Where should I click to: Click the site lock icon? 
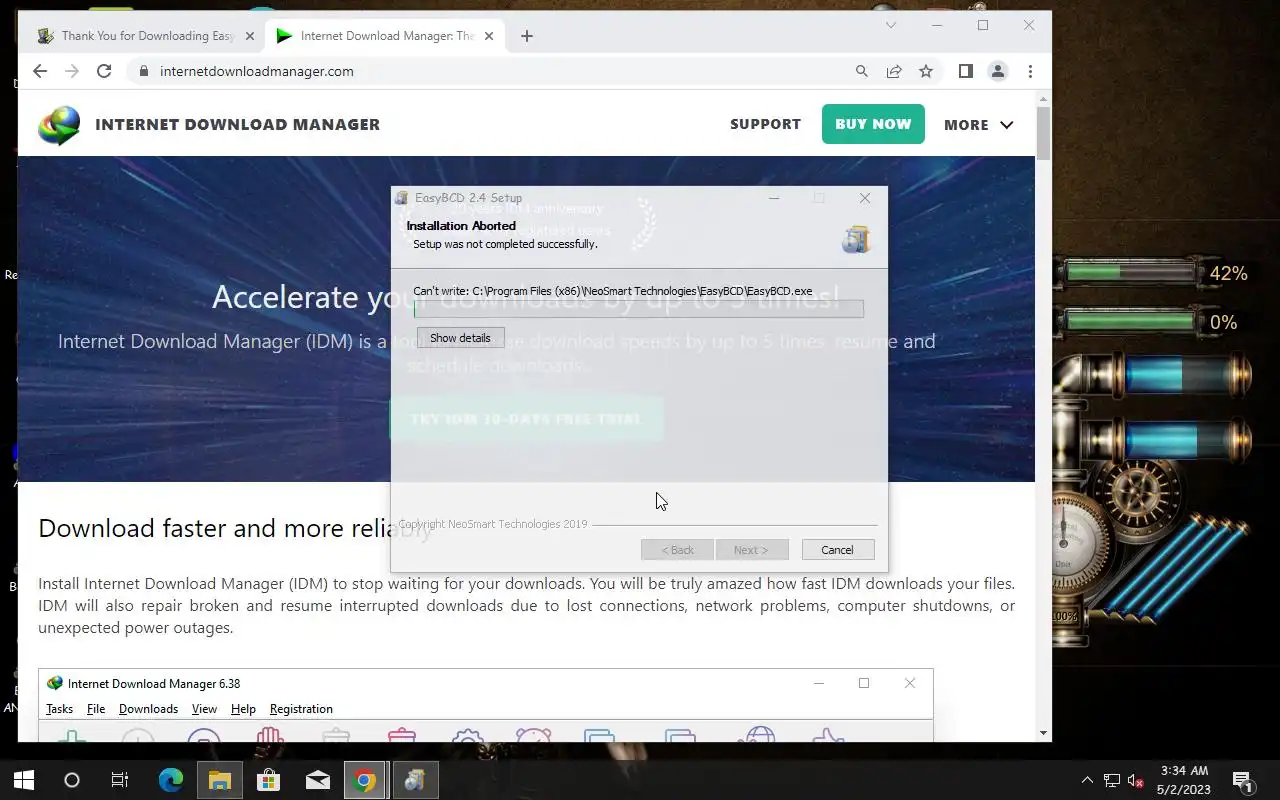(144, 71)
